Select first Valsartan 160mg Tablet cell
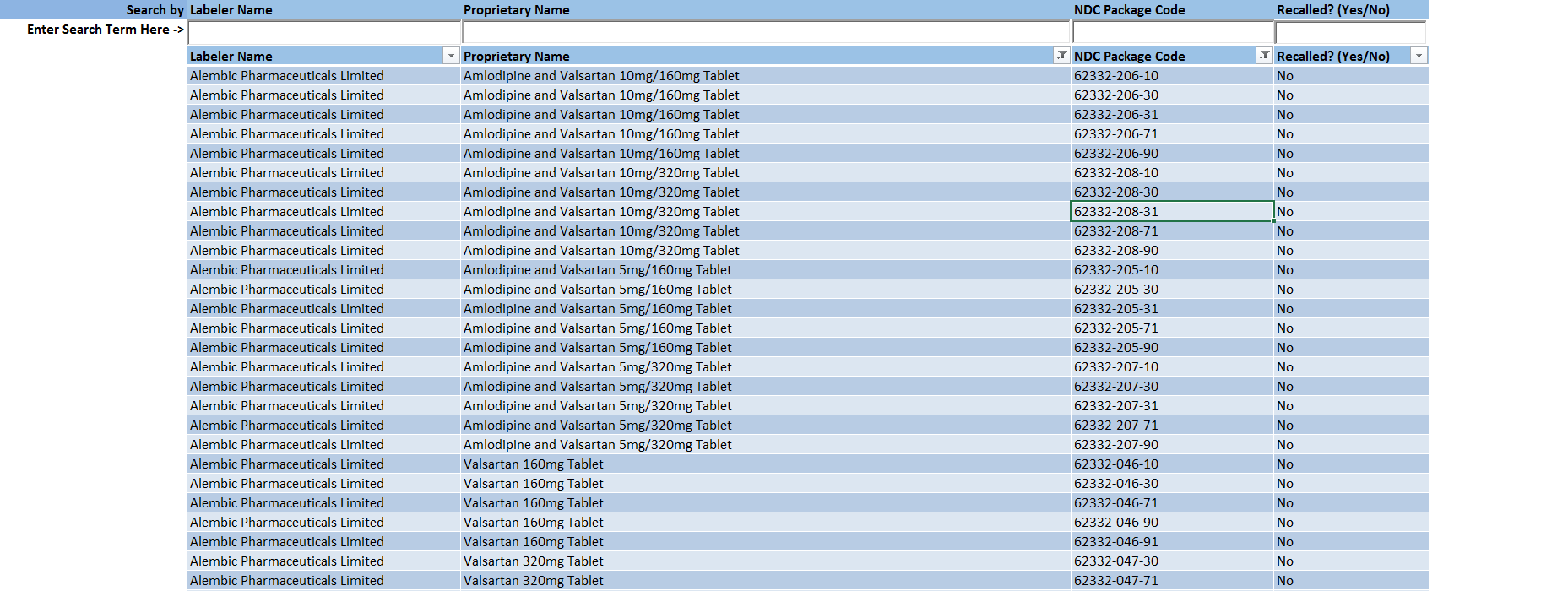This screenshot has width=1568, height=591. (766, 464)
